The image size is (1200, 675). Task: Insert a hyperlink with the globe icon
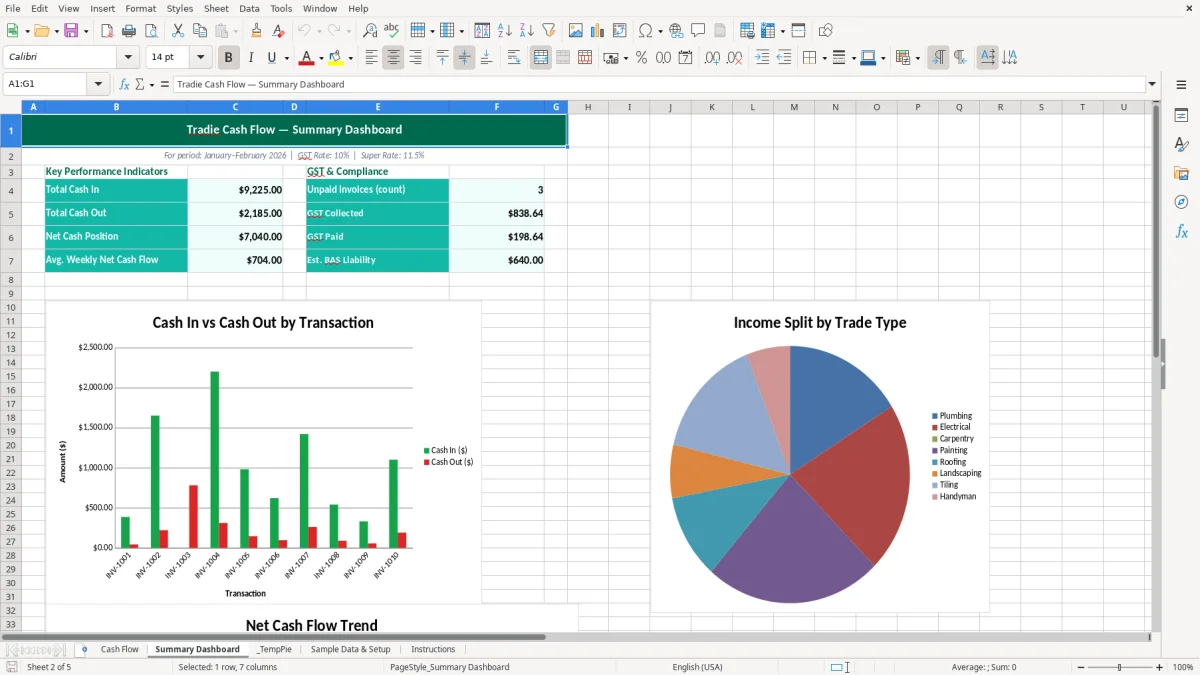(676, 31)
